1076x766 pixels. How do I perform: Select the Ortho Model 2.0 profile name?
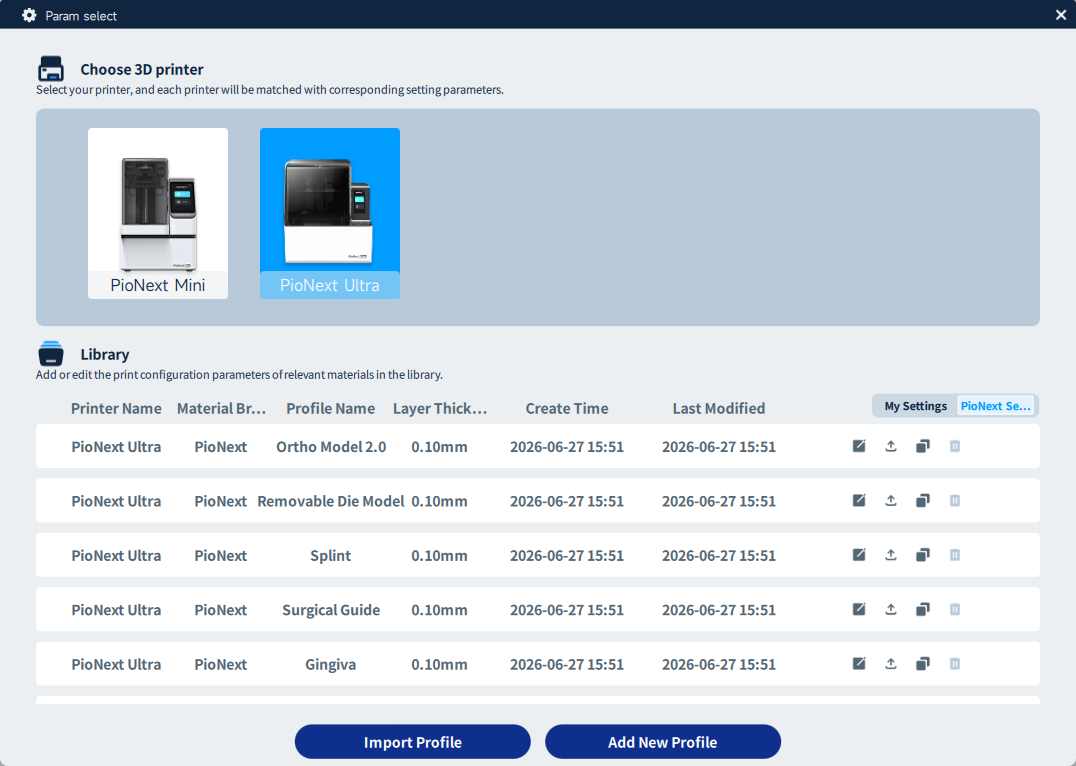point(331,447)
